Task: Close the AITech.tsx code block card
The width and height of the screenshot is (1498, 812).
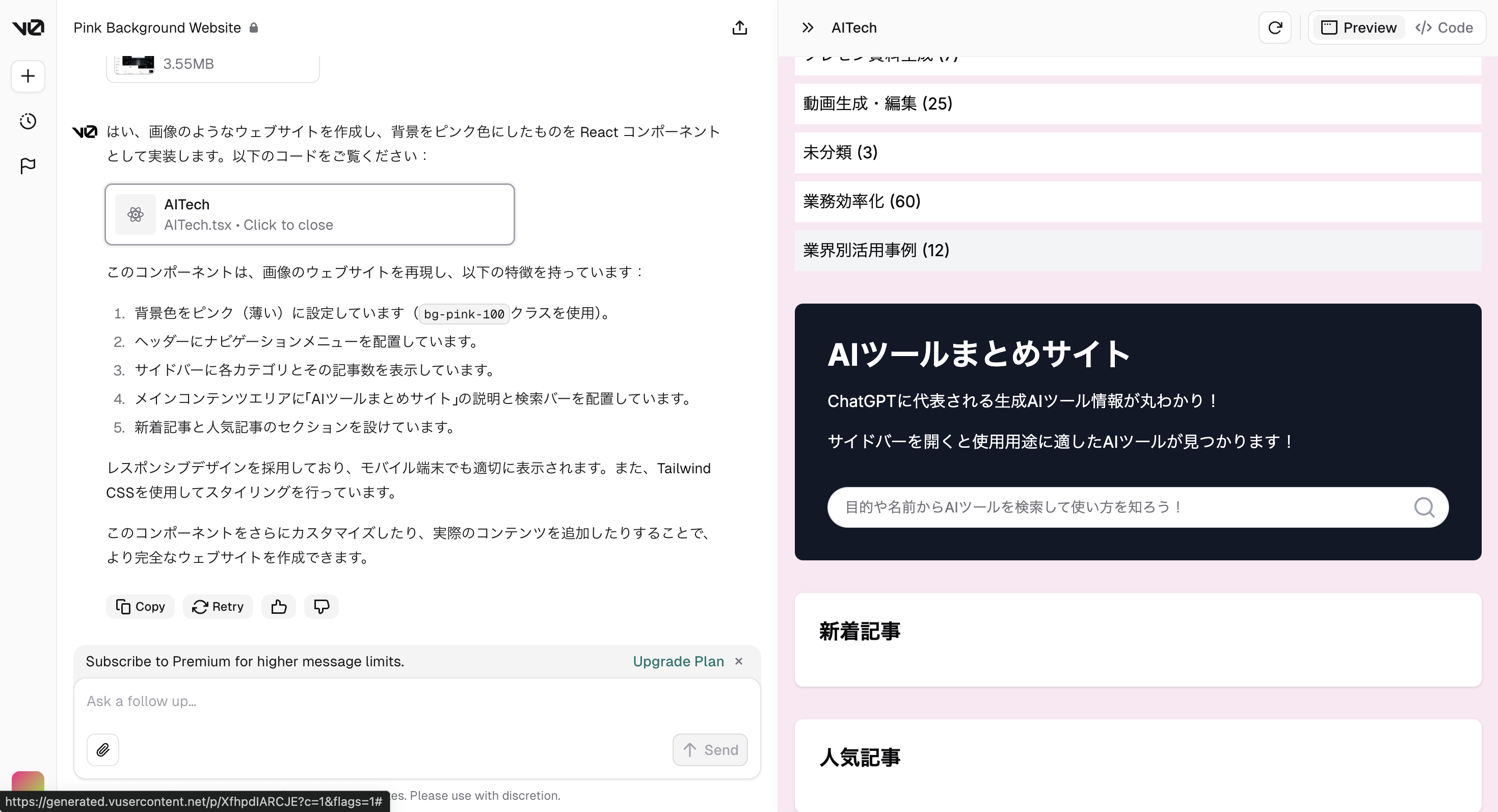Action: 309,214
